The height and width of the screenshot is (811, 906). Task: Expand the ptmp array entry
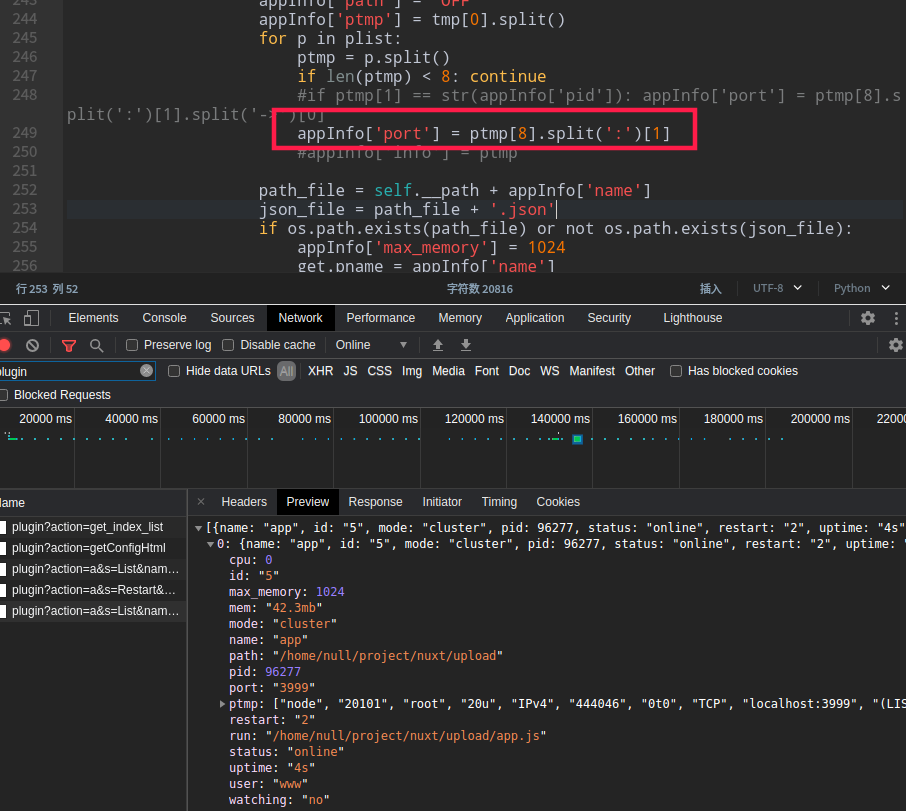point(222,704)
